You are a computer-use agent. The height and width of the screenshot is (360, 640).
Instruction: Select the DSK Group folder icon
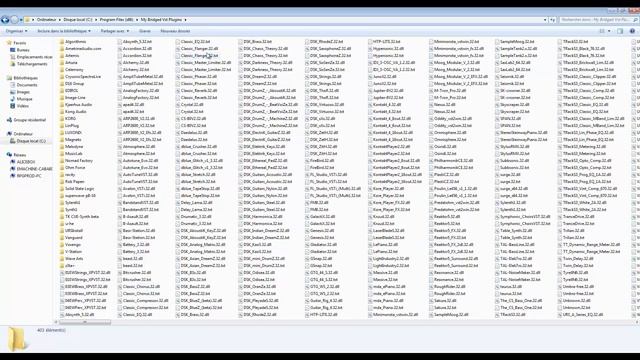pos(62,84)
